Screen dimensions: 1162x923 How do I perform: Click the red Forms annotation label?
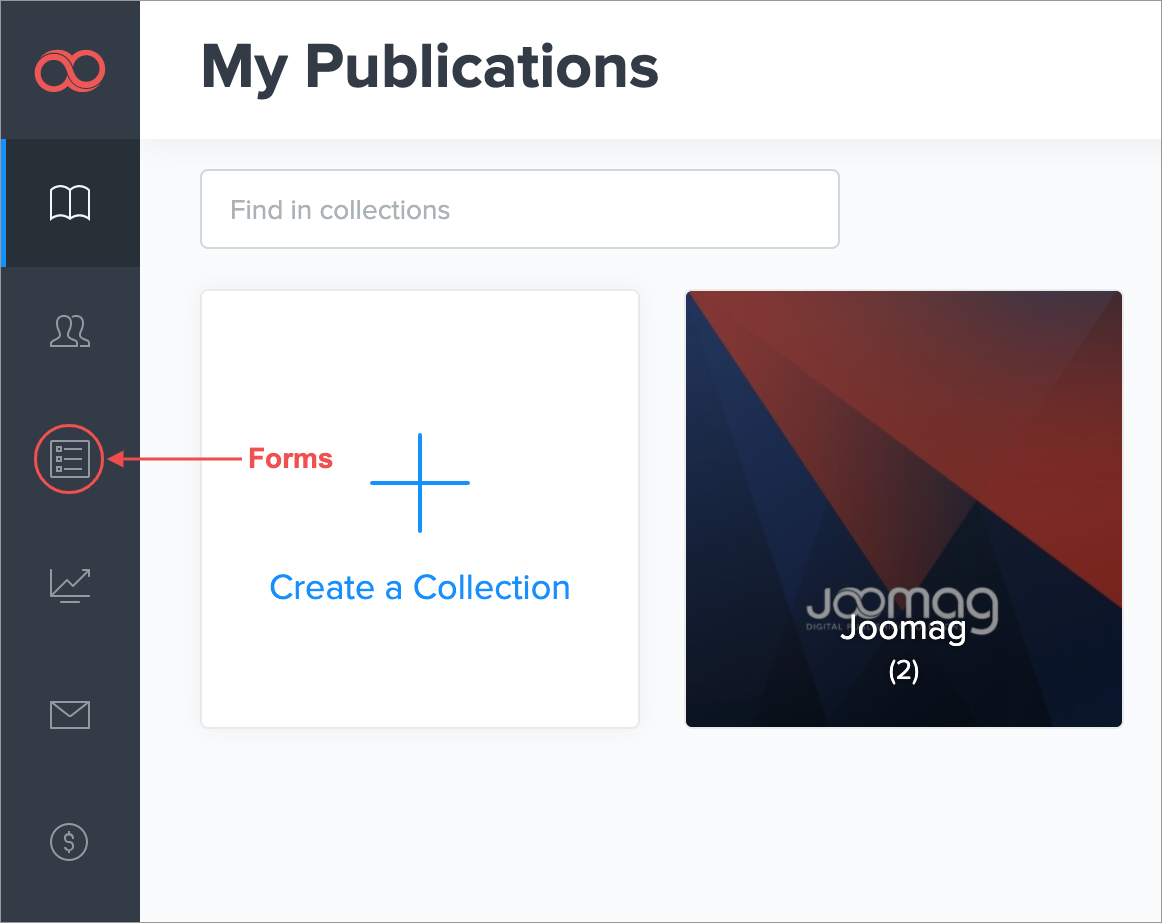tap(290, 459)
